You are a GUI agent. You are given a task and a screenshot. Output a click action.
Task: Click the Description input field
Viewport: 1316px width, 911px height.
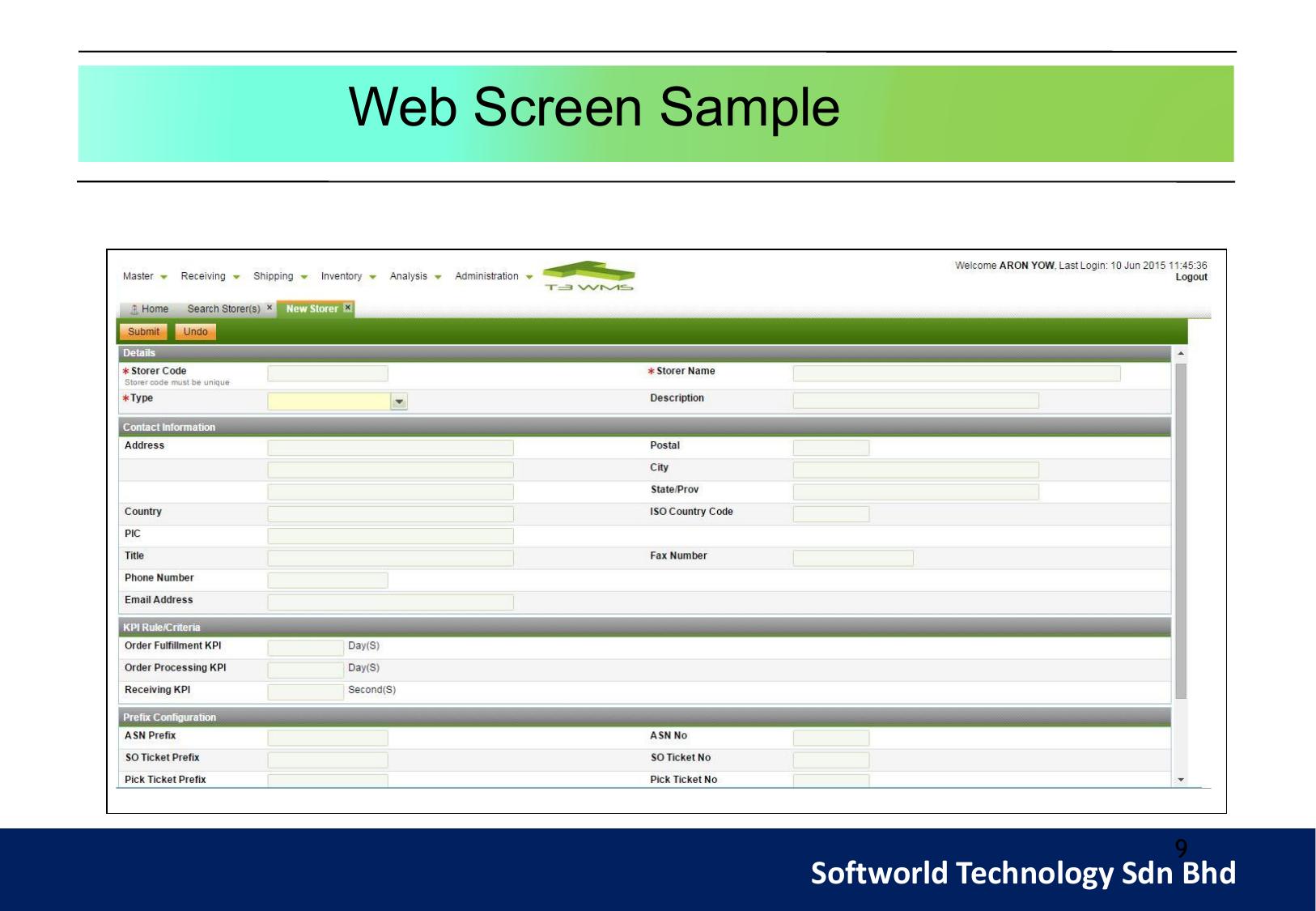(x=916, y=400)
